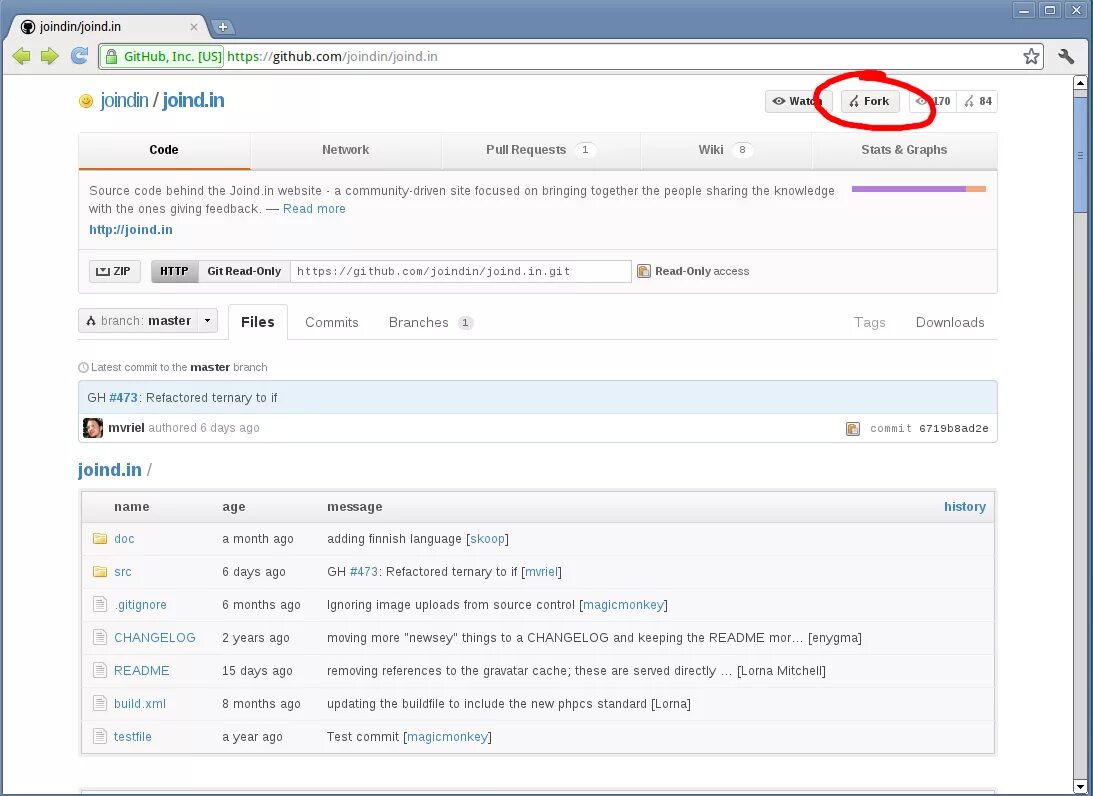Bookmark page with the star icon
The height and width of the screenshot is (796, 1093).
pyautogui.click(x=1031, y=56)
